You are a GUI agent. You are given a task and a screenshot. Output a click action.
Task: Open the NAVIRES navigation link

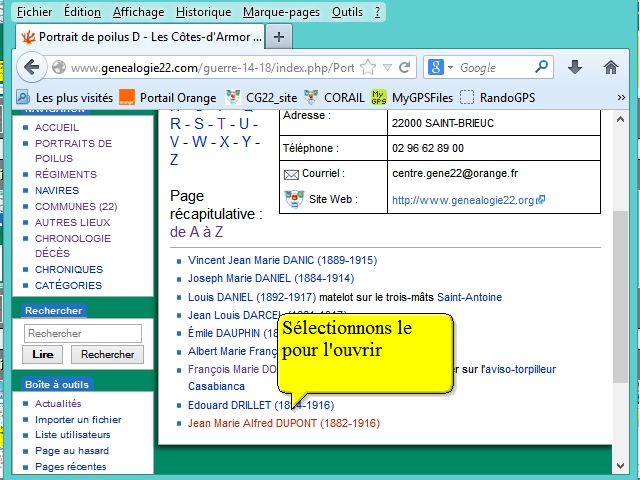pos(57,190)
